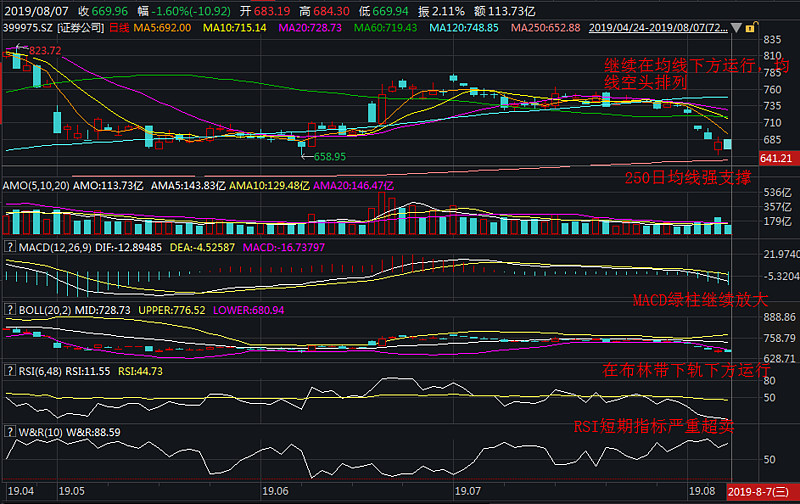This screenshot has height=504, width=800.
Task: Toggle the yellow unlock padlock icon
Action: pos(751,28)
